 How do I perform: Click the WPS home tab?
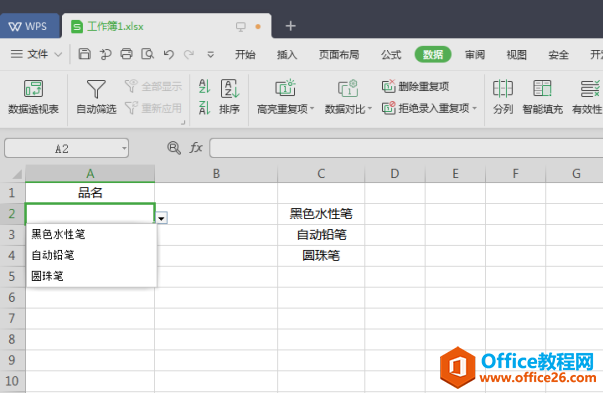pyautogui.click(x=29, y=26)
